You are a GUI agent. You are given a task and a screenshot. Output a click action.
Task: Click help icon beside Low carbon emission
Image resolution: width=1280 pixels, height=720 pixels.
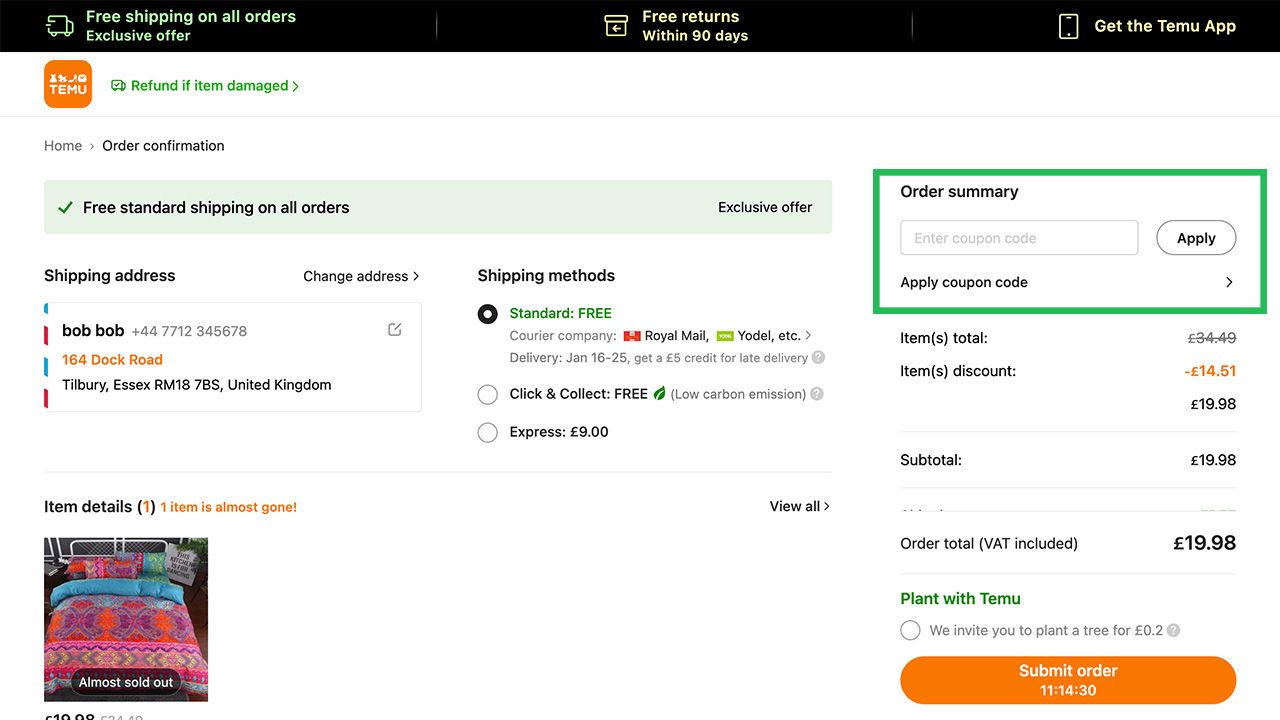(x=817, y=394)
